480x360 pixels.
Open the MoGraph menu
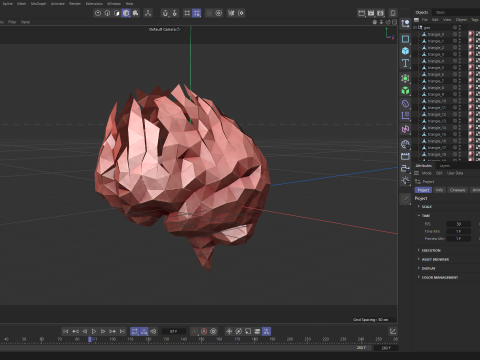38,4
